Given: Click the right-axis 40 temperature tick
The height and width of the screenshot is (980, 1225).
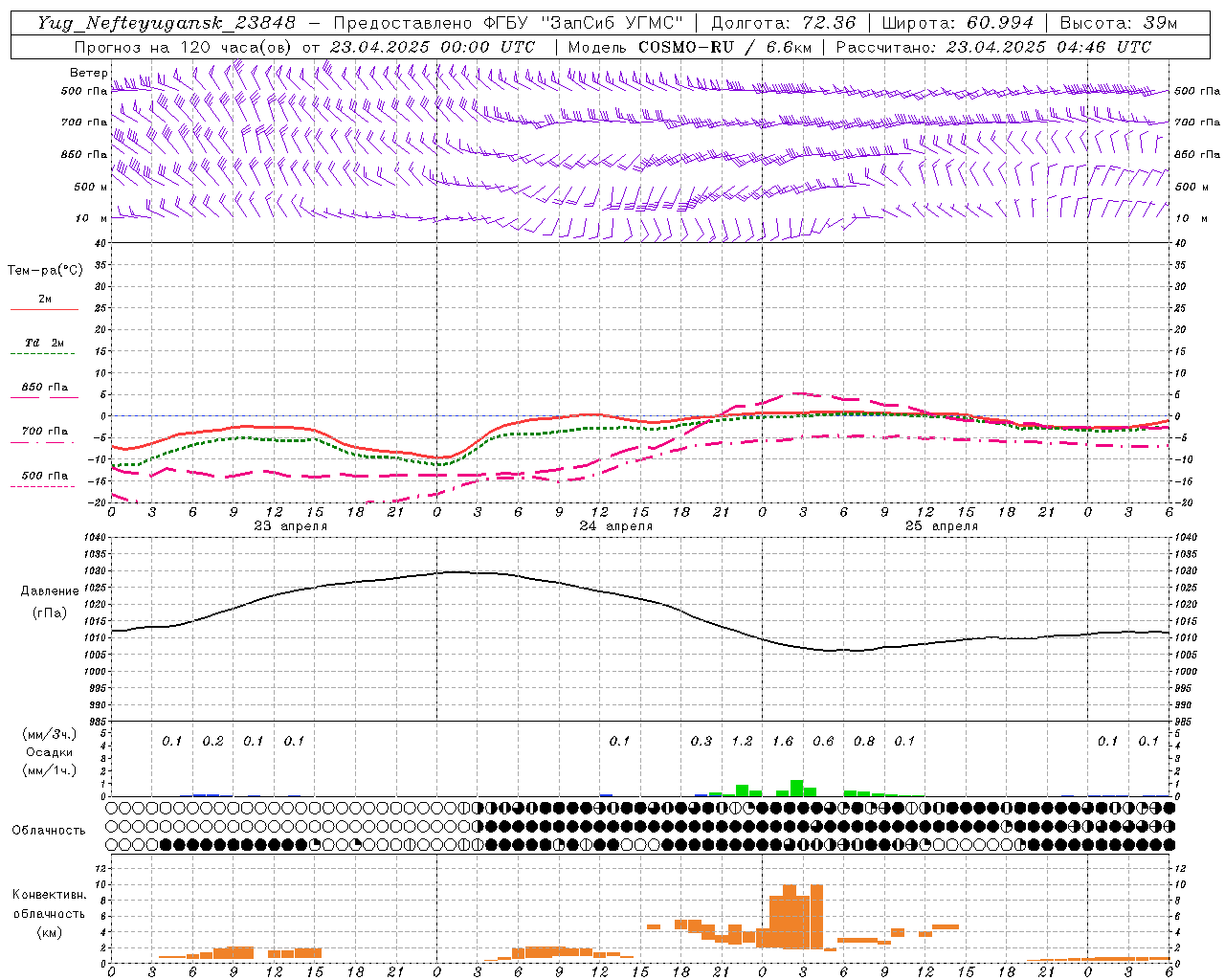Looking at the screenshot, I should pyautogui.click(x=1179, y=244).
